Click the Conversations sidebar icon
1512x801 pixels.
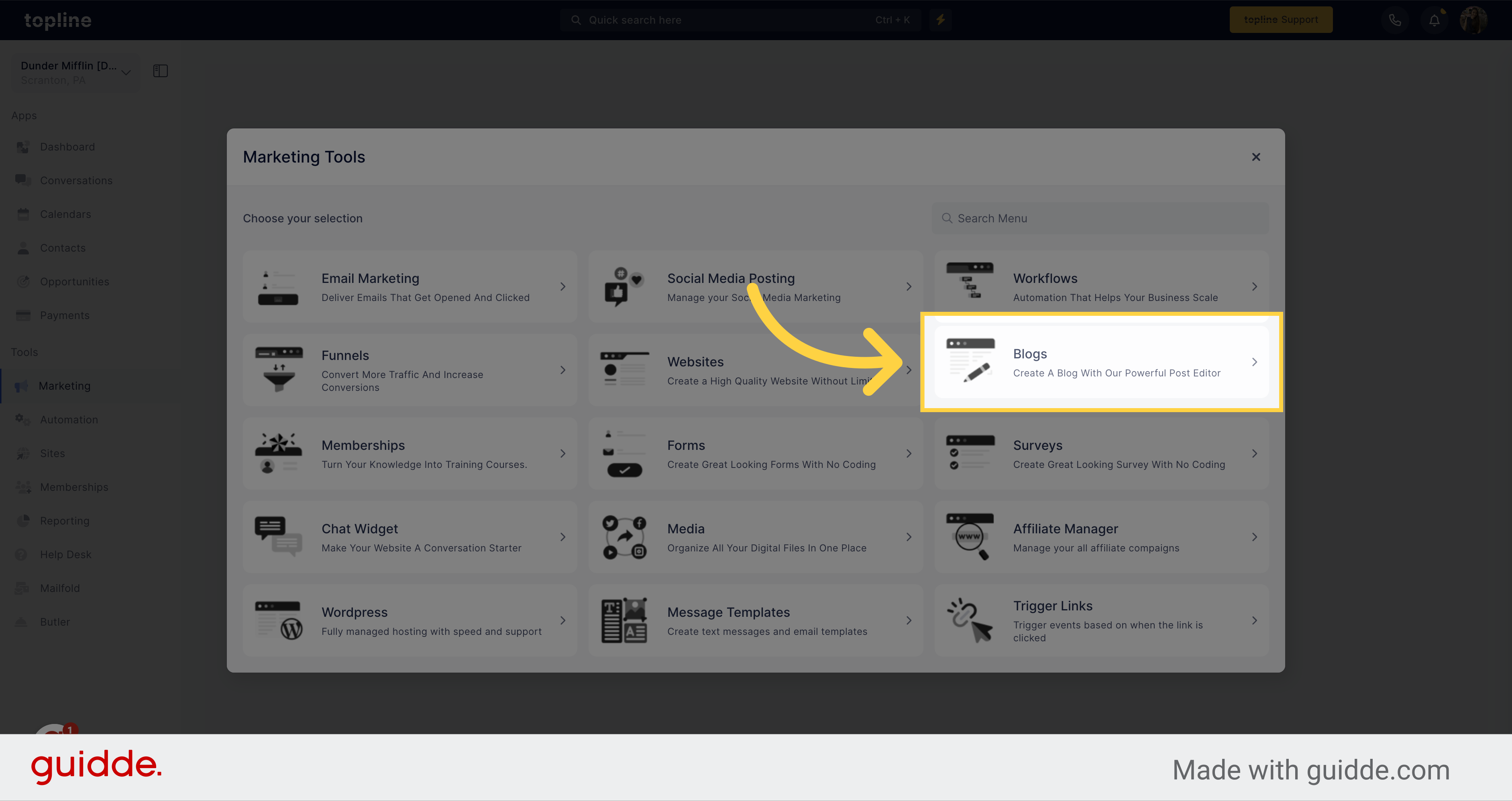pos(23,180)
